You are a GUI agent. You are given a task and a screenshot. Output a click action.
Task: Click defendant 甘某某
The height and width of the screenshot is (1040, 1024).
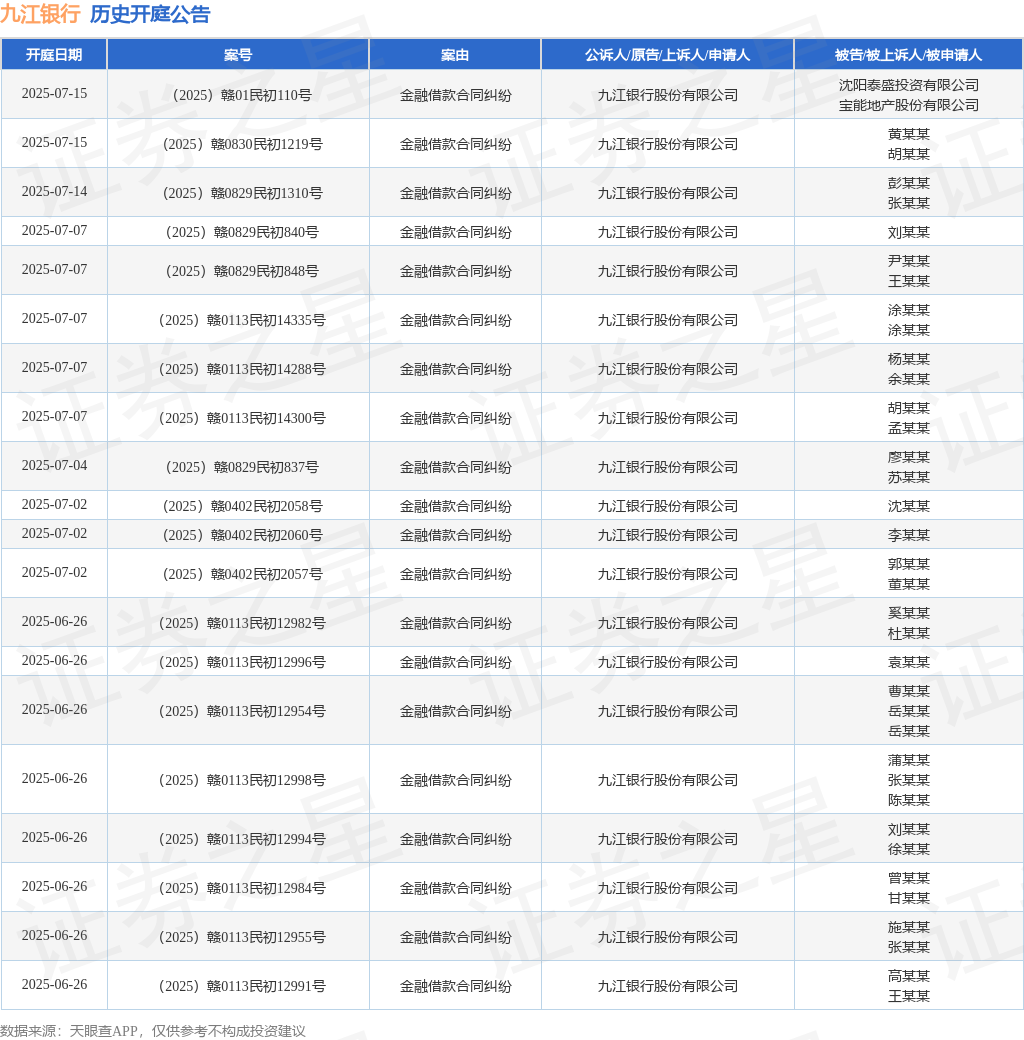(909, 899)
